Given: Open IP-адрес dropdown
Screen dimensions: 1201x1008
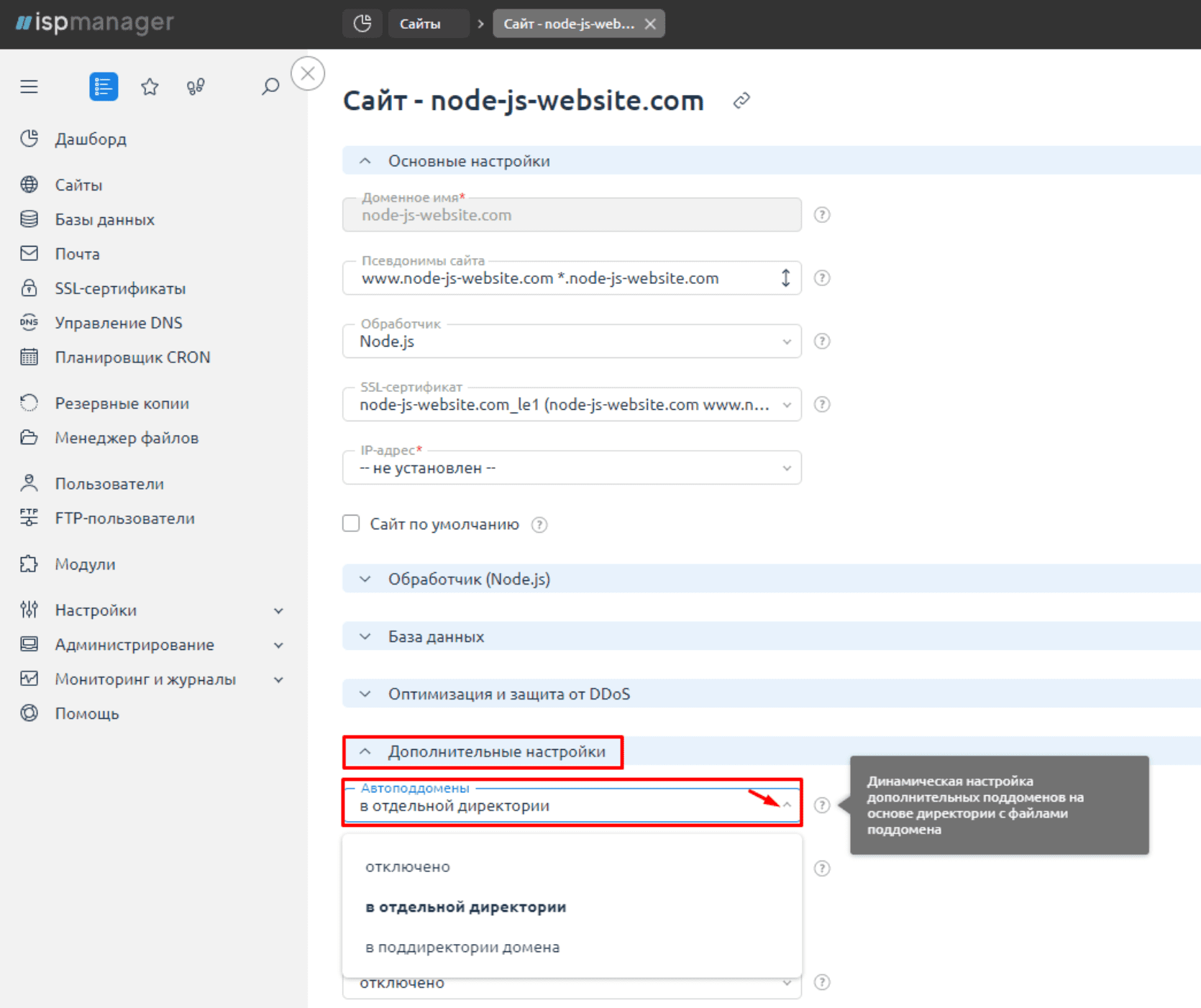Looking at the screenshot, I should (572, 468).
